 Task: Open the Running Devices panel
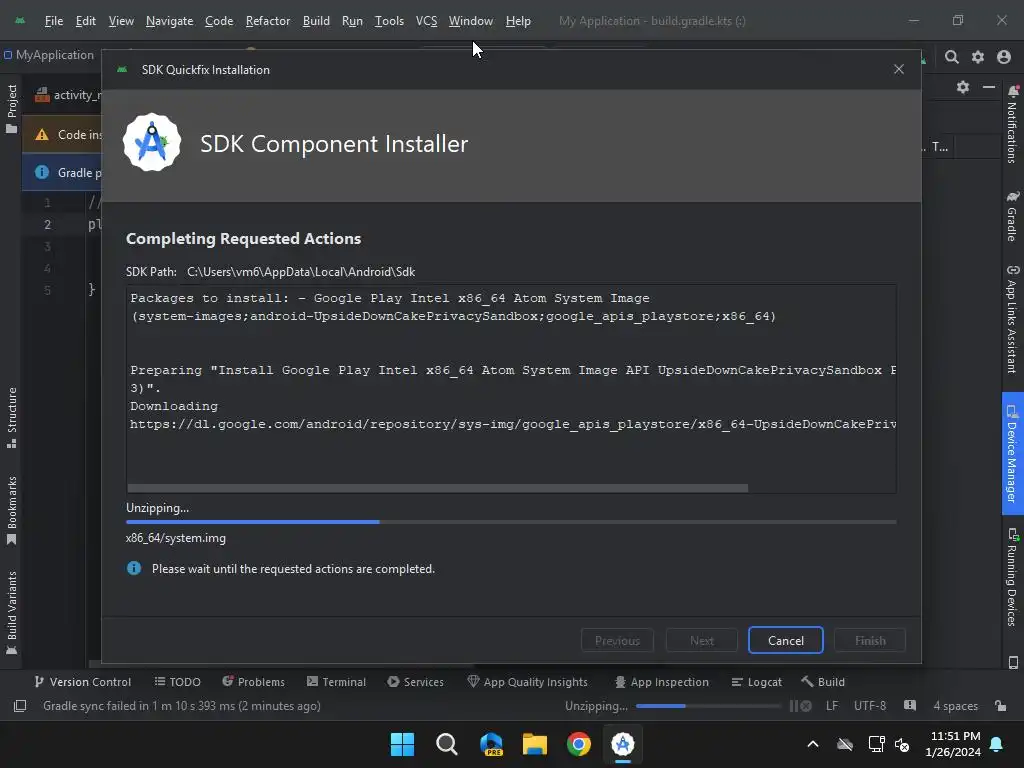tap(1012, 577)
